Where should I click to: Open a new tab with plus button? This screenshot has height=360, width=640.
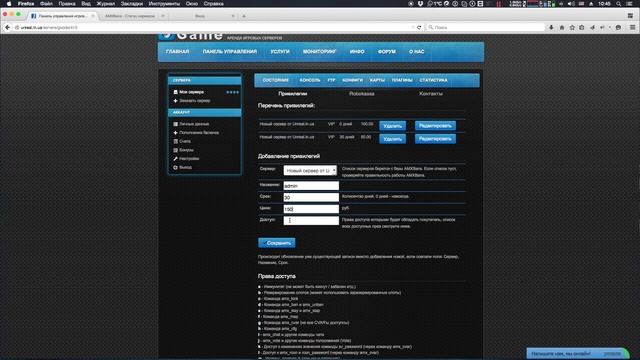pos(244,16)
